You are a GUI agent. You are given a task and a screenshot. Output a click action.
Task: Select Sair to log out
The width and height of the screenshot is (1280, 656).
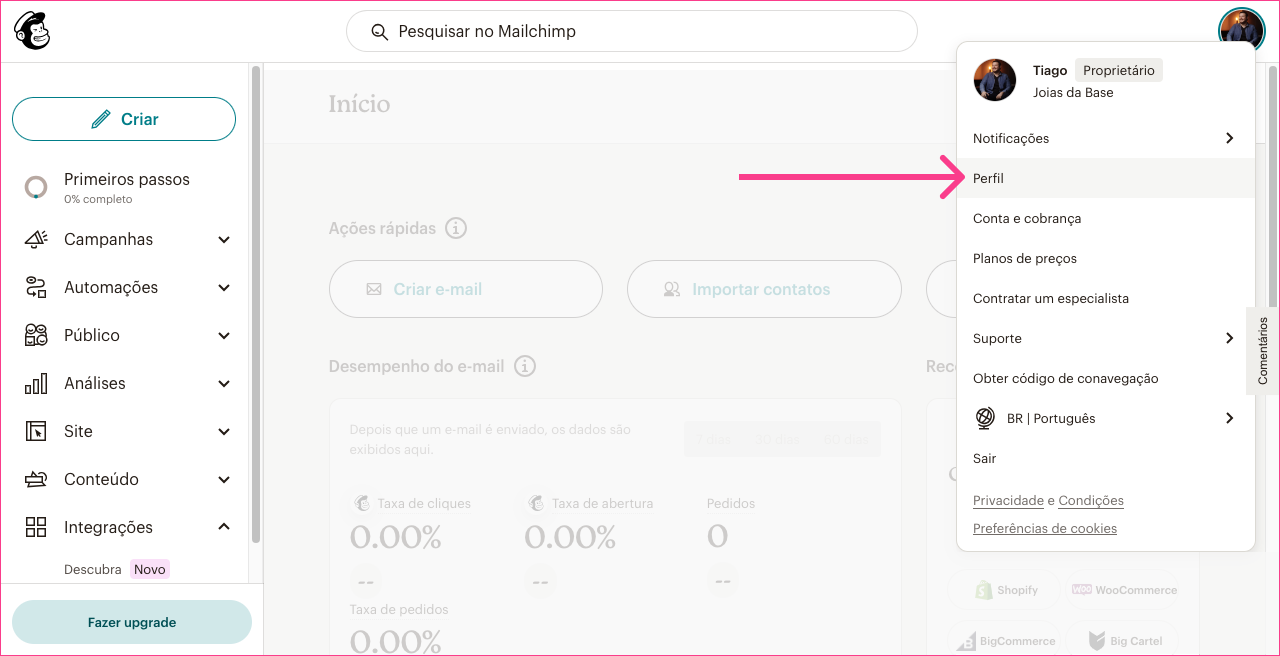coord(1106,458)
